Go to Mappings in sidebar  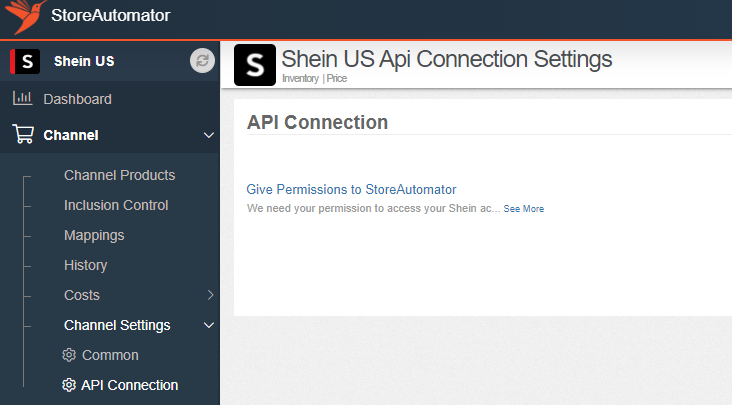[x=94, y=235]
